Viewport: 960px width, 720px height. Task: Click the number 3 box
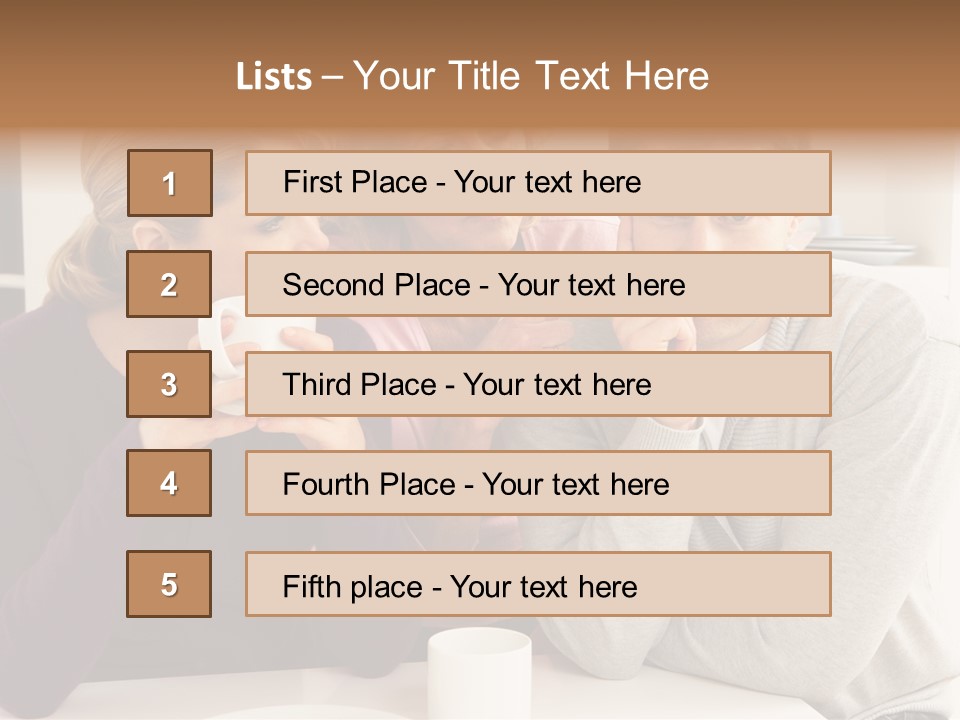tap(170, 384)
